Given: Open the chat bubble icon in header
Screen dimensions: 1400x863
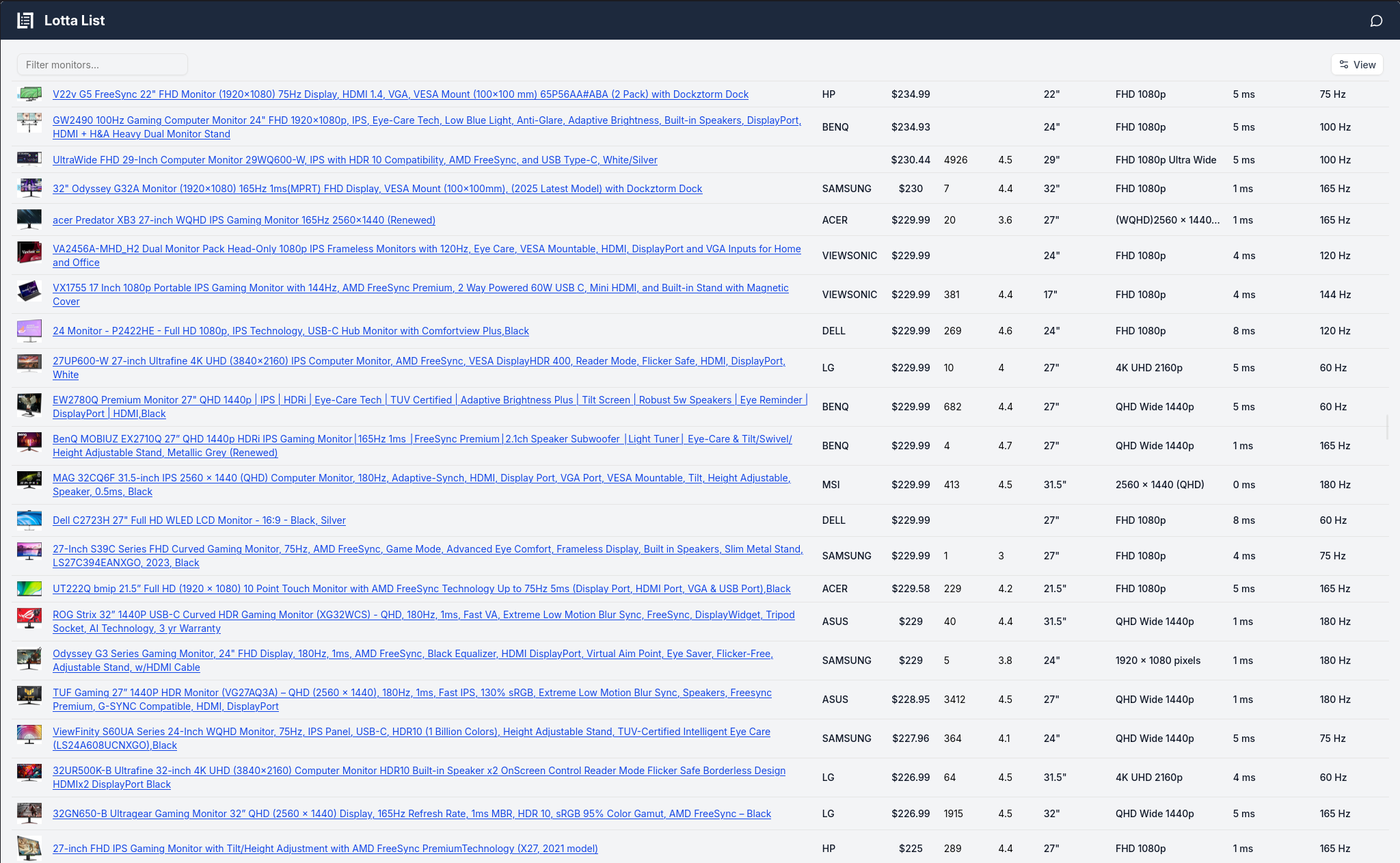Looking at the screenshot, I should click(1376, 21).
